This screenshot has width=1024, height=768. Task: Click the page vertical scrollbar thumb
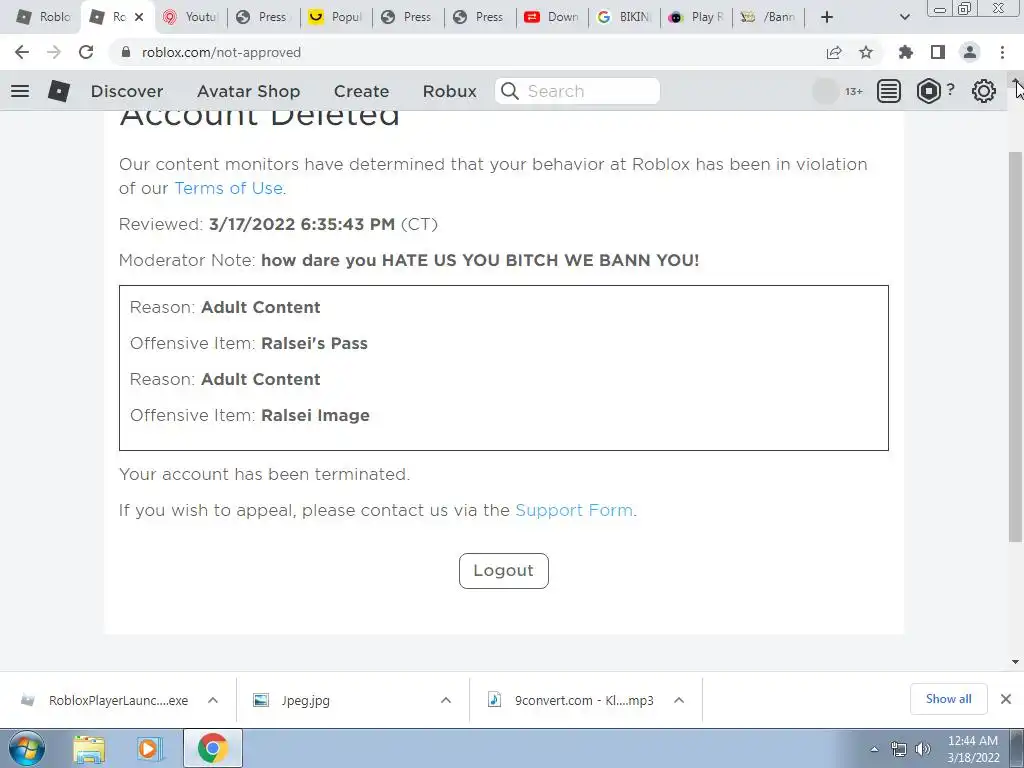(1016, 346)
